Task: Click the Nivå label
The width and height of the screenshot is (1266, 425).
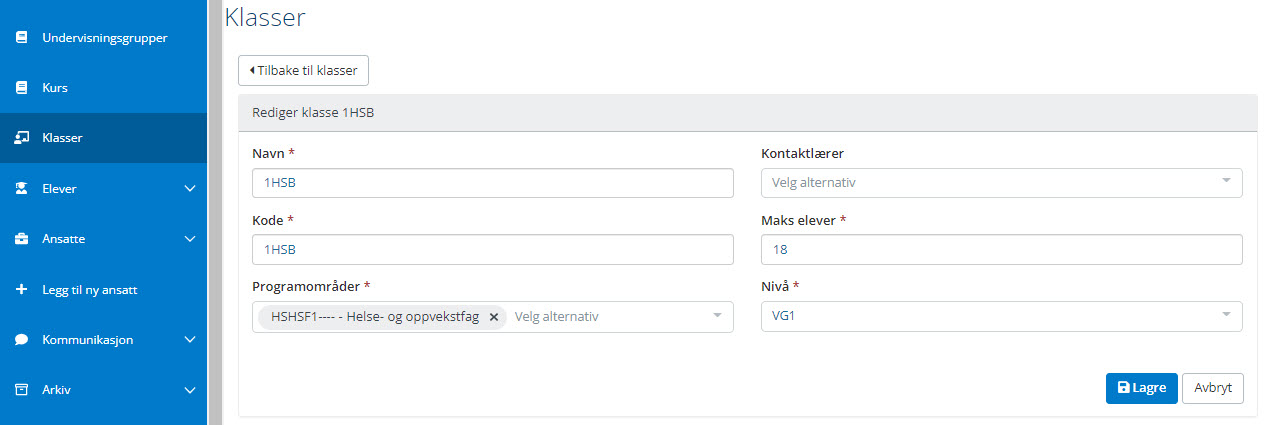Action: point(780,286)
